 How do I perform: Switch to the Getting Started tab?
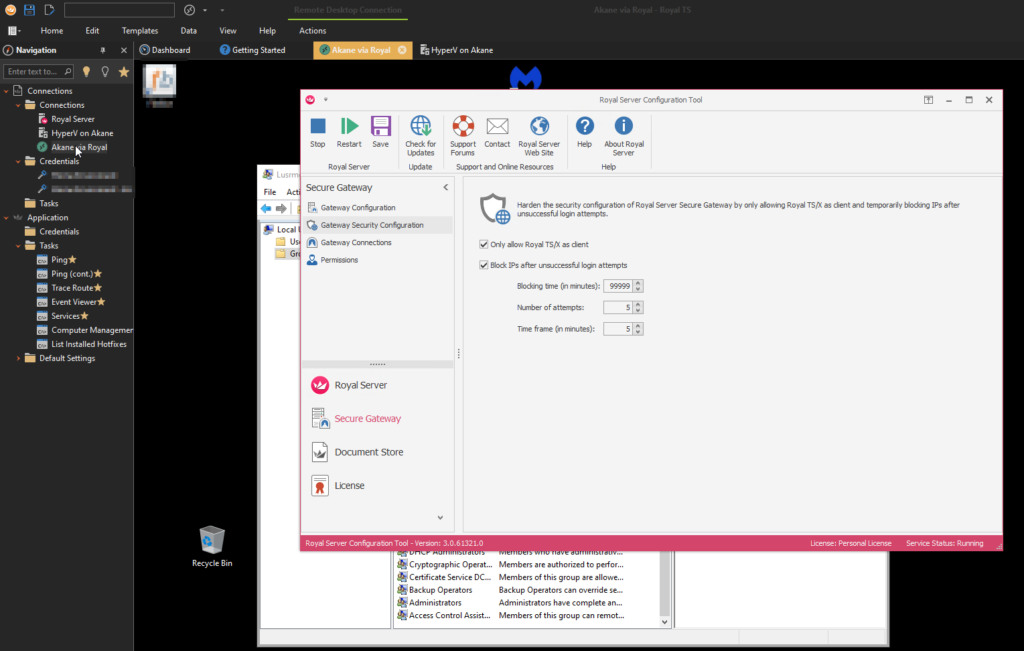253,50
